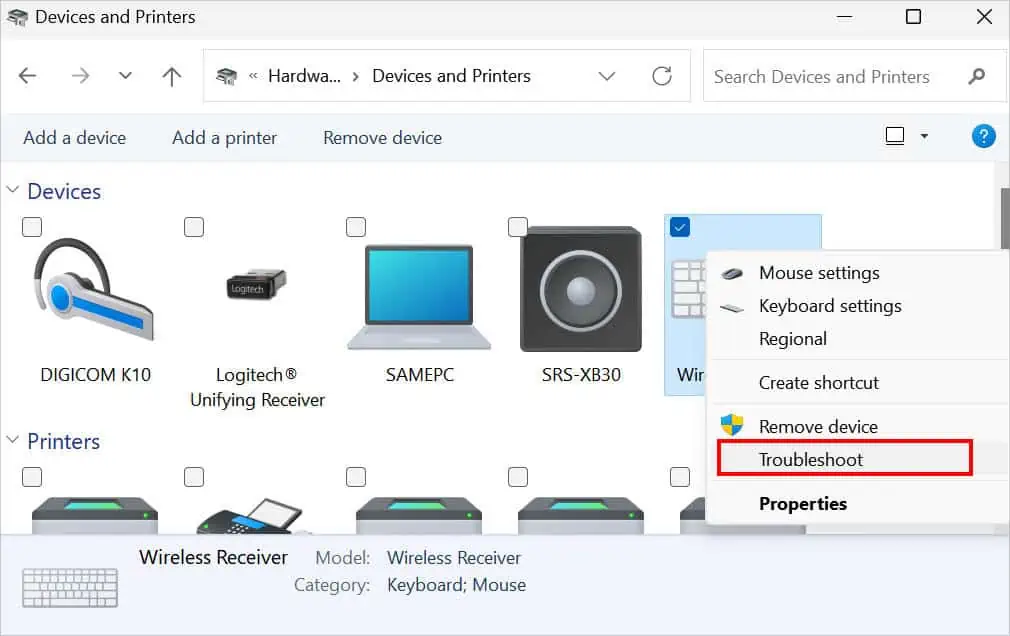The height and width of the screenshot is (636, 1010).
Task: Open the address bar dropdown chevron
Action: pyautogui.click(x=607, y=75)
